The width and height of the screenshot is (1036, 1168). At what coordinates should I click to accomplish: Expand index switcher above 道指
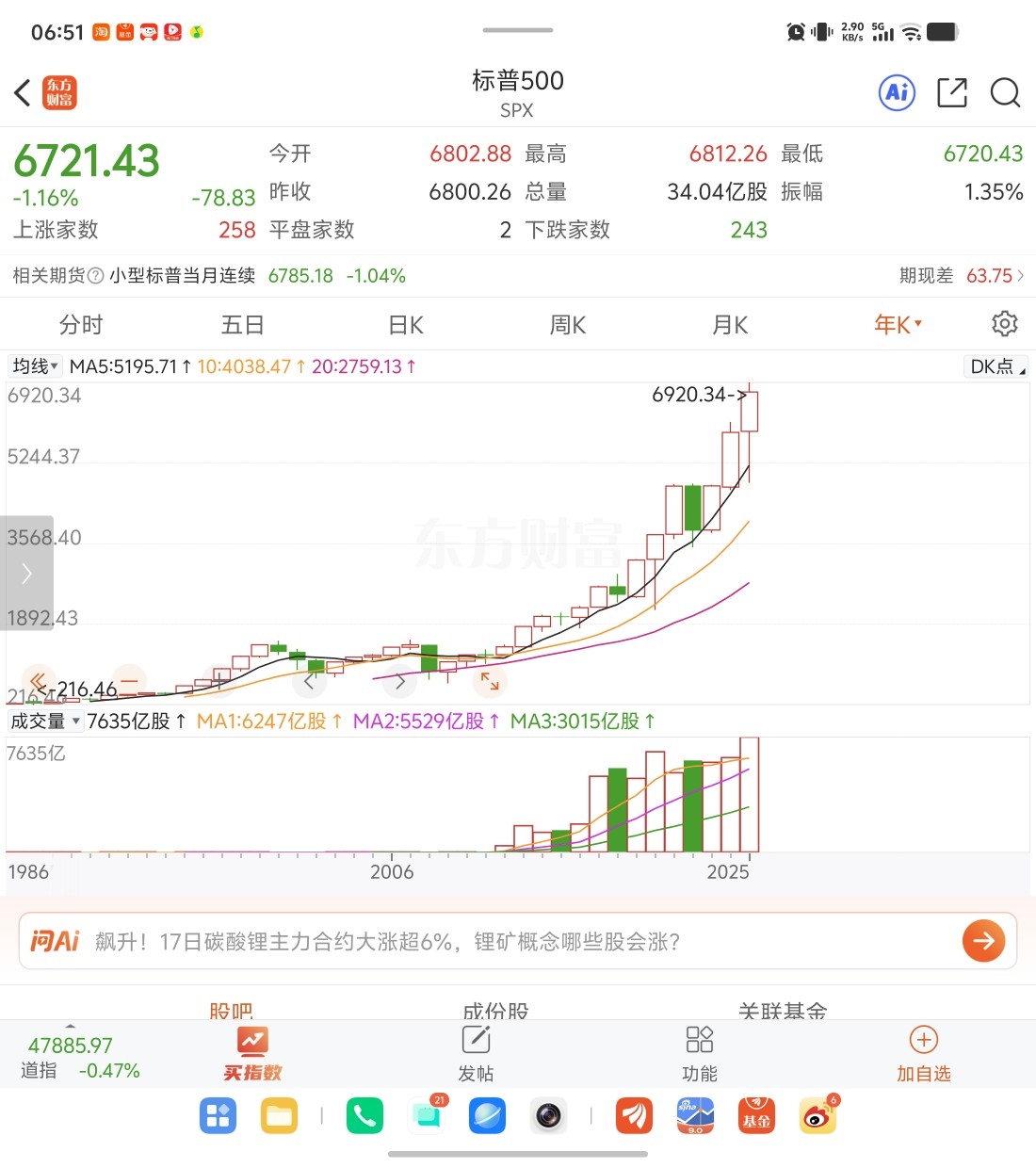pos(71,1026)
